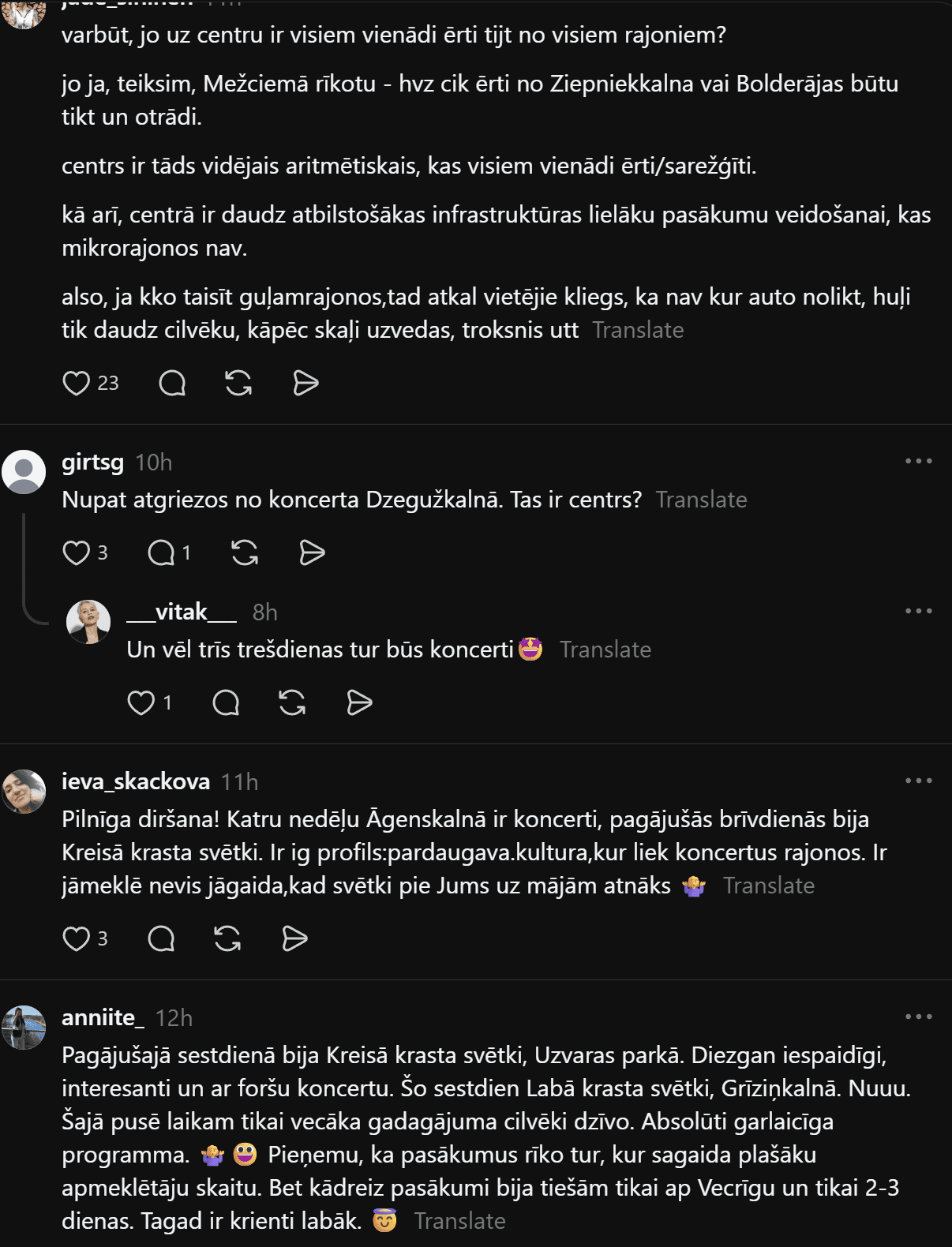This screenshot has width=952, height=1247.
Task: Open anniite_'s avatar image
Action: pyautogui.click(x=24, y=1028)
